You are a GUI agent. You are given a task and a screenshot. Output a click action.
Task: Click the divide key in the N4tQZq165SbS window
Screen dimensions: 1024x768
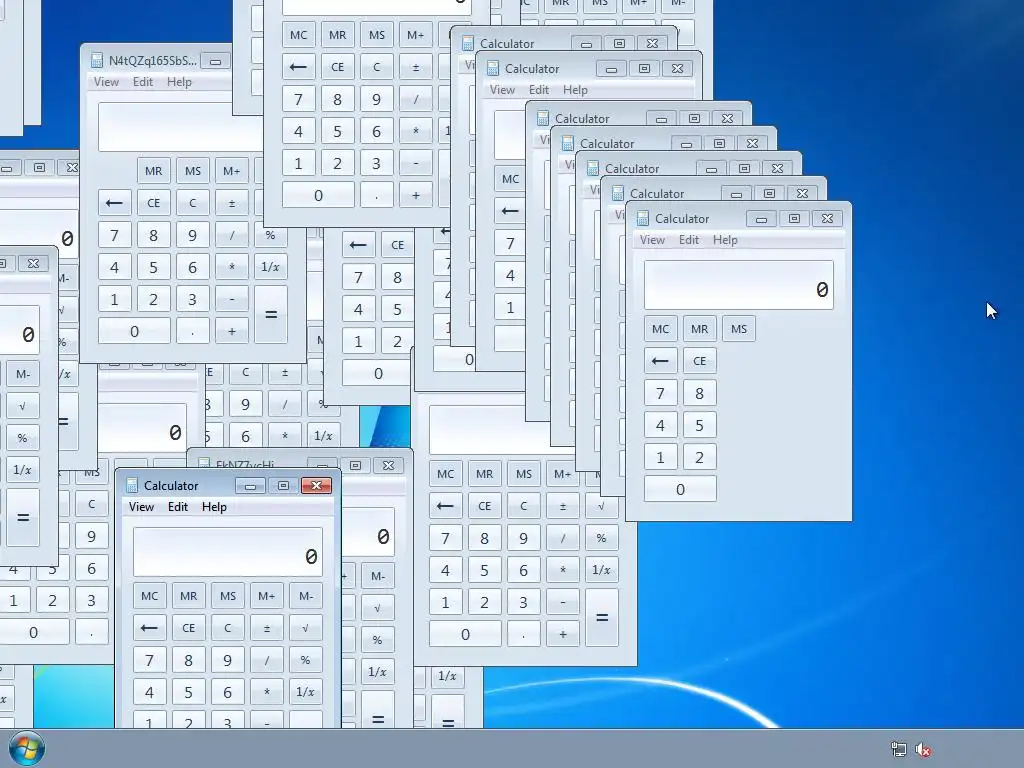(231, 235)
